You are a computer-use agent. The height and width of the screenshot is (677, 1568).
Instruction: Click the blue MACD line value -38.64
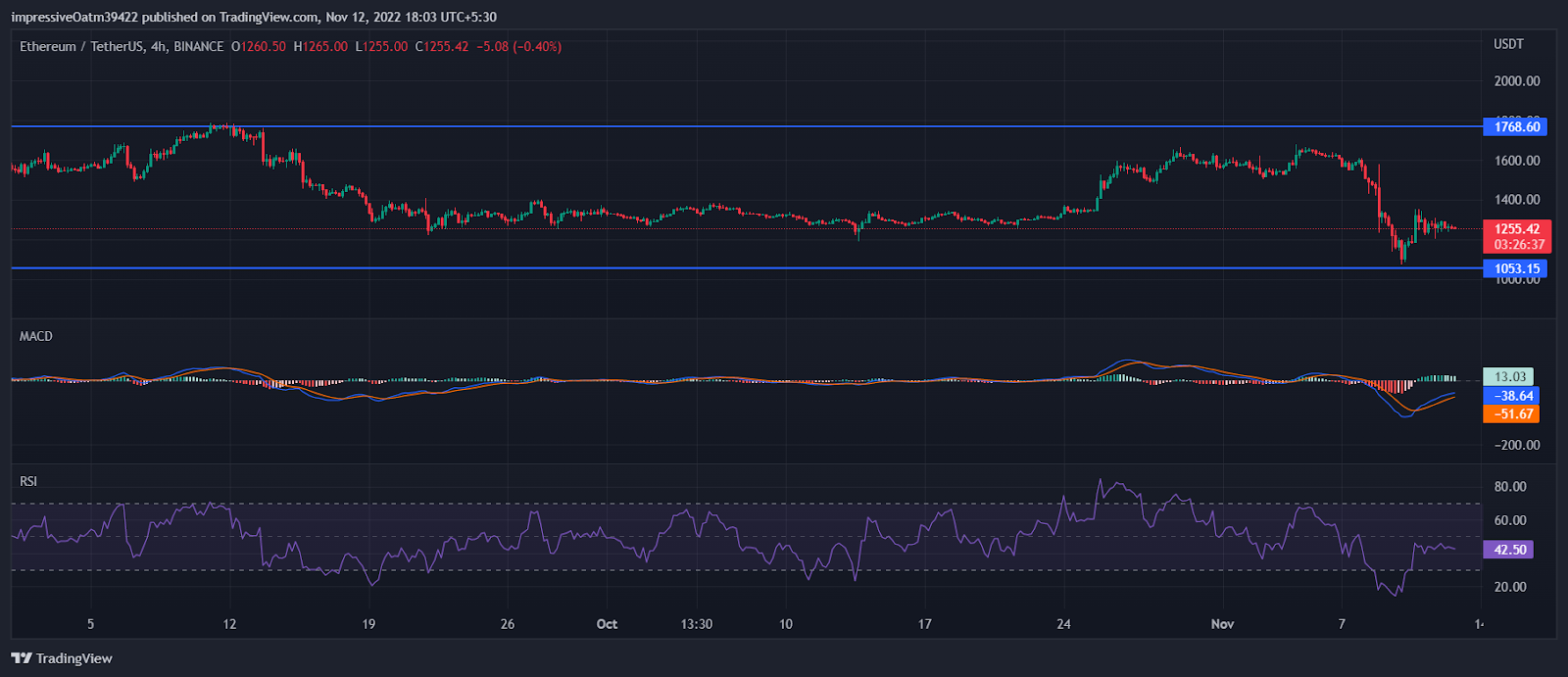click(1512, 396)
